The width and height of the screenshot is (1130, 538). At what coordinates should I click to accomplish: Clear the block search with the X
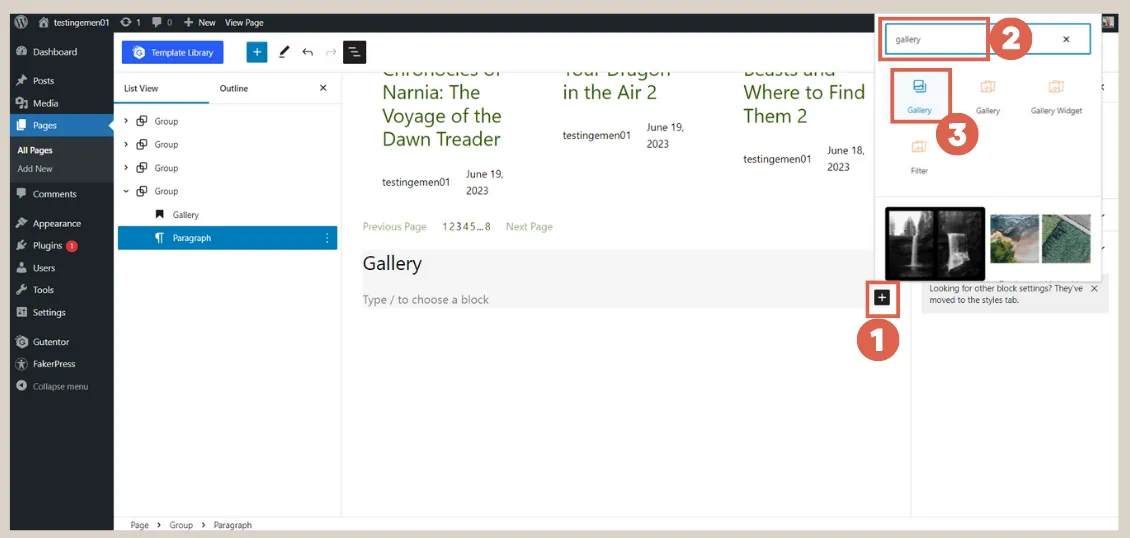tap(1066, 40)
